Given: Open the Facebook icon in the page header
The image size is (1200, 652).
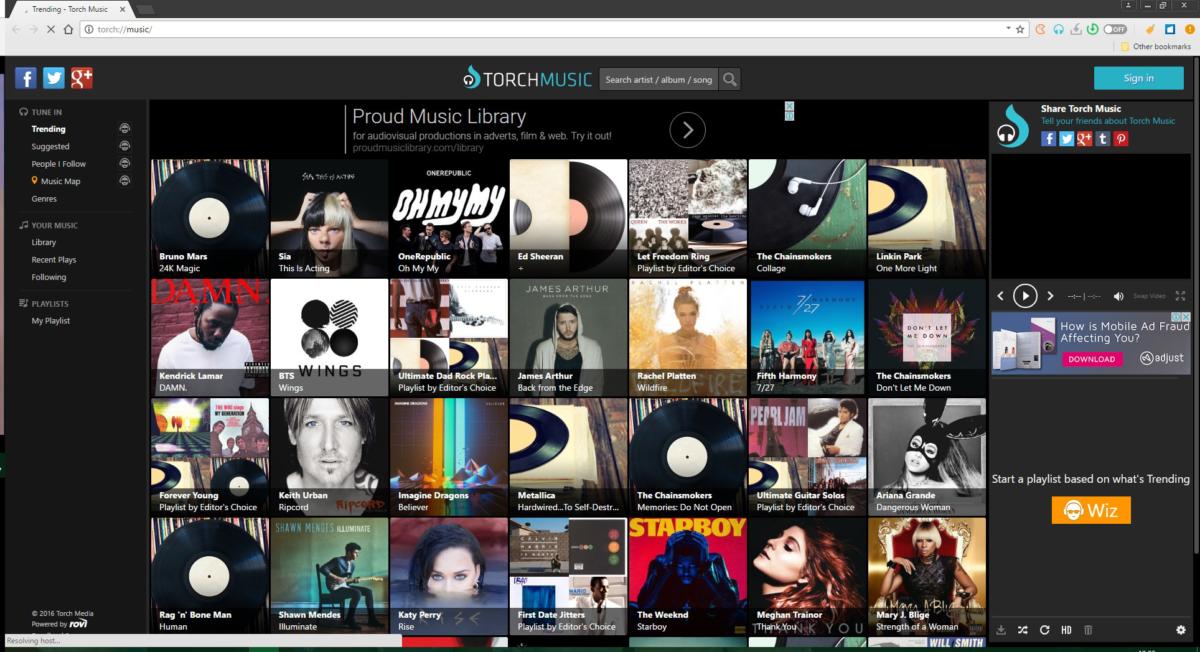Looking at the screenshot, I should 26,78.
